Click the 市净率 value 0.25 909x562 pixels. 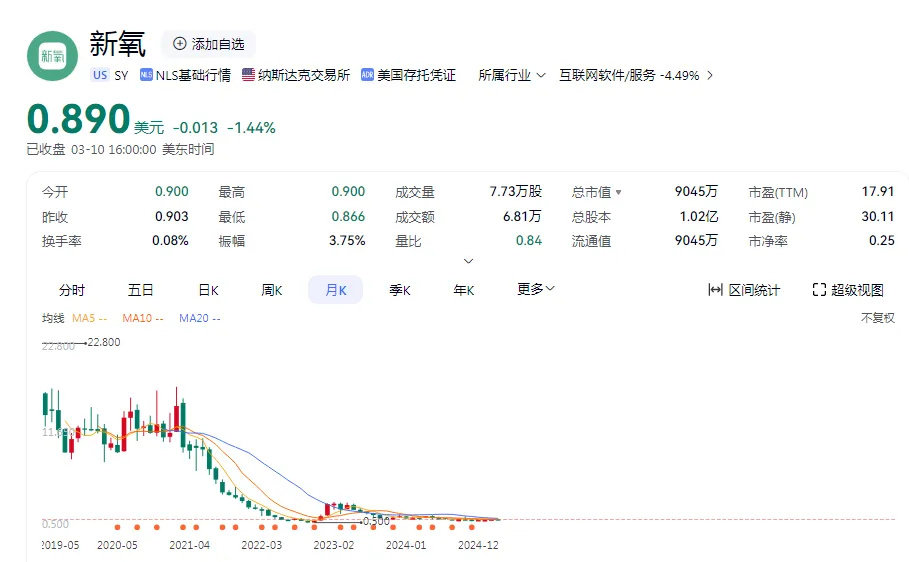tap(882, 240)
